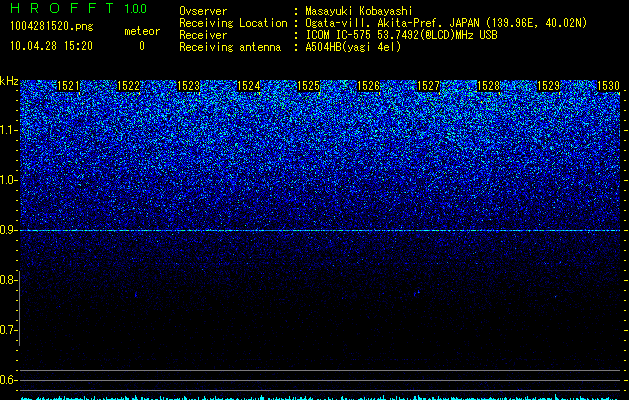The width and height of the screenshot is (629, 400).
Task: Click the 1529 time marker
Action: click(548, 86)
